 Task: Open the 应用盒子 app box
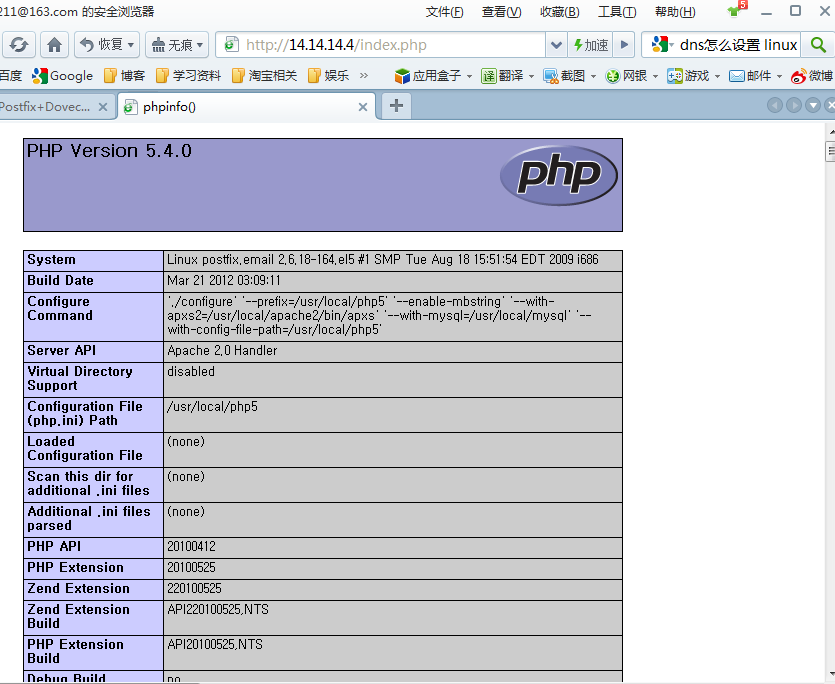(x=428, y=76)
